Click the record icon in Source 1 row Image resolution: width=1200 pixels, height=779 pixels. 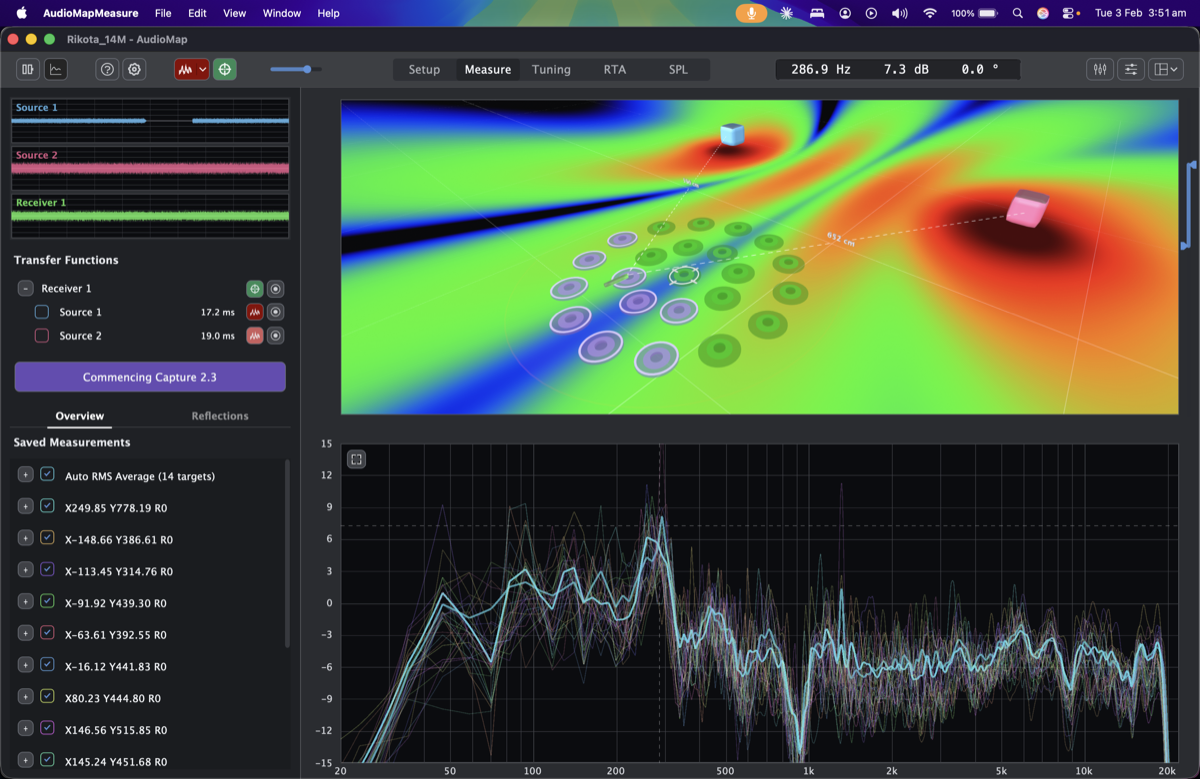[x=276, y=312]
